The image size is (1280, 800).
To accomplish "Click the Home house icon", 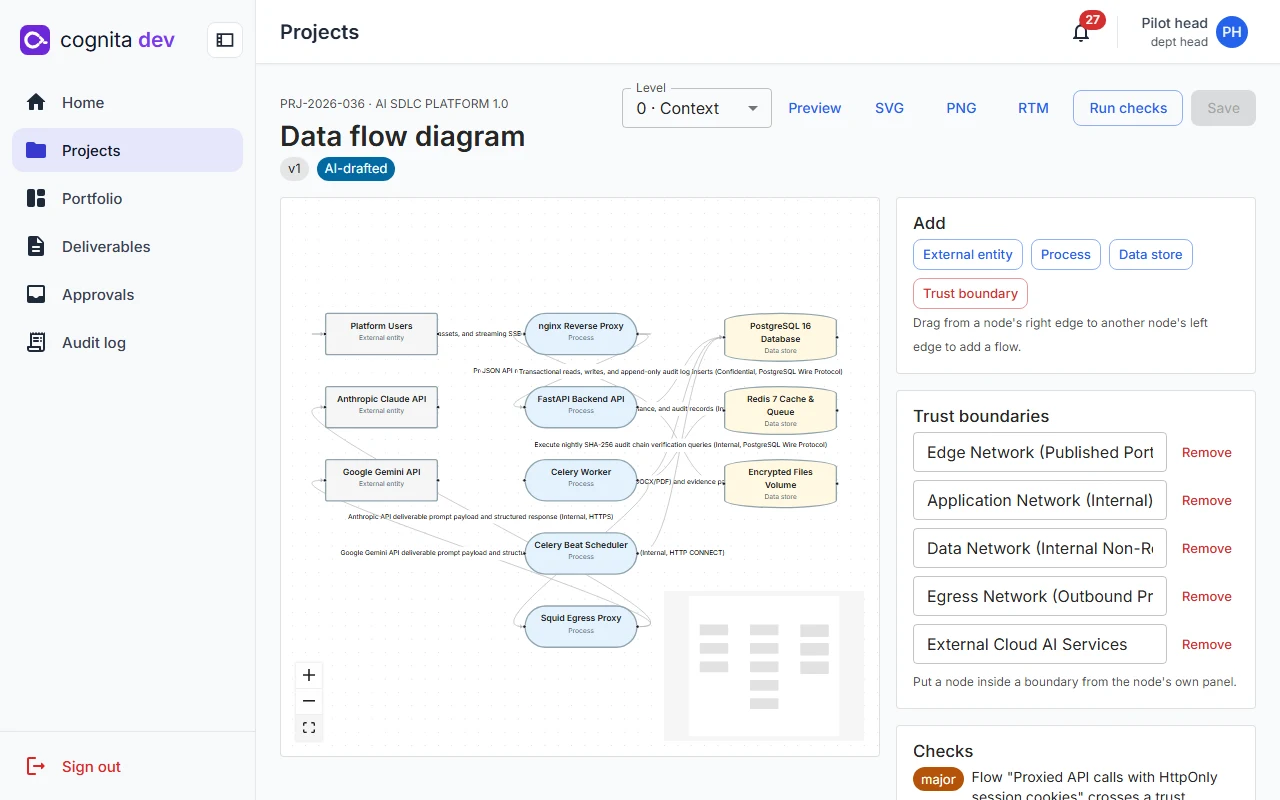I will (36, 102).
